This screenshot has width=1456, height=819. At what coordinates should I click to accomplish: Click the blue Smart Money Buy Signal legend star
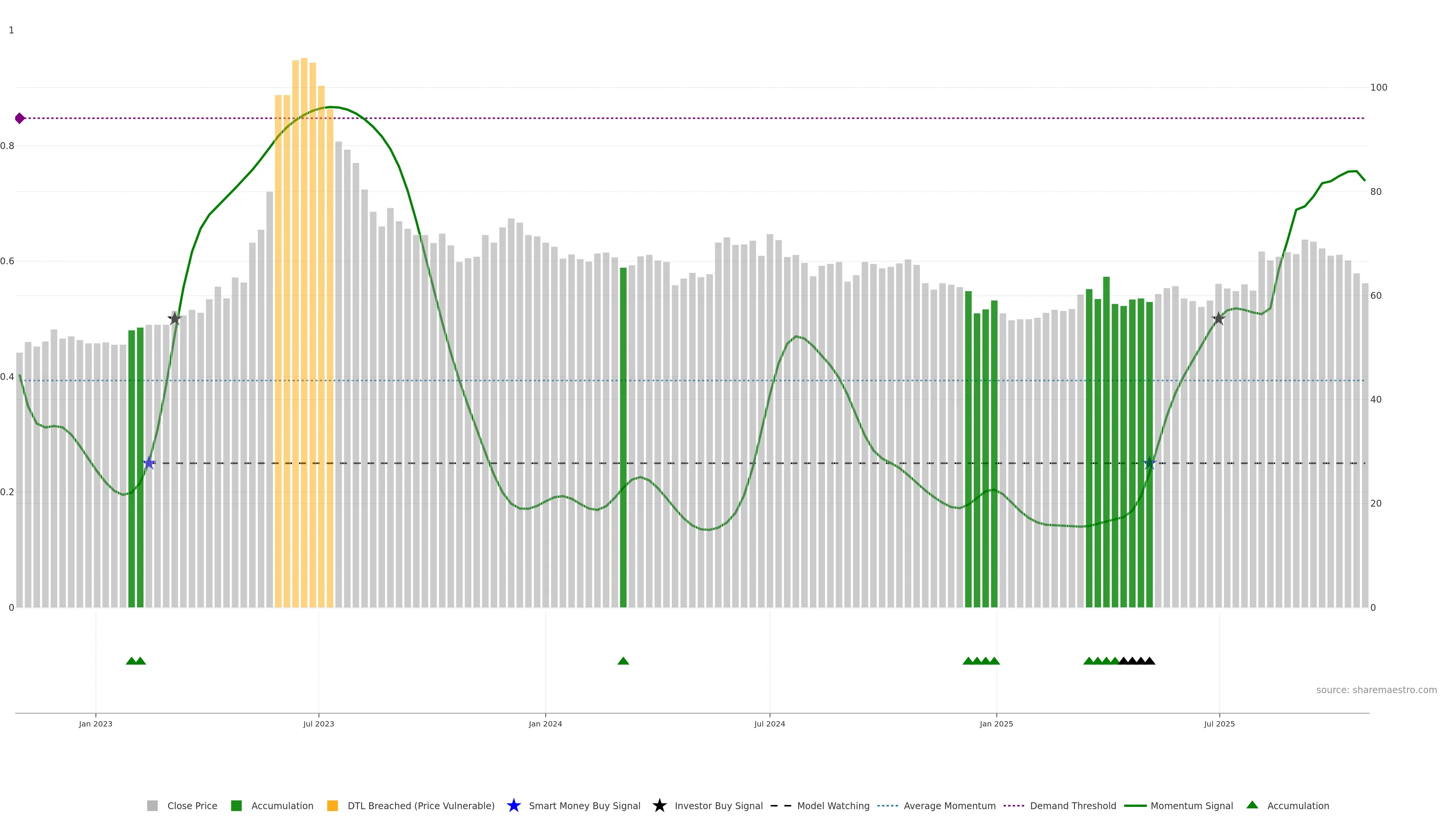click(513, 805)
